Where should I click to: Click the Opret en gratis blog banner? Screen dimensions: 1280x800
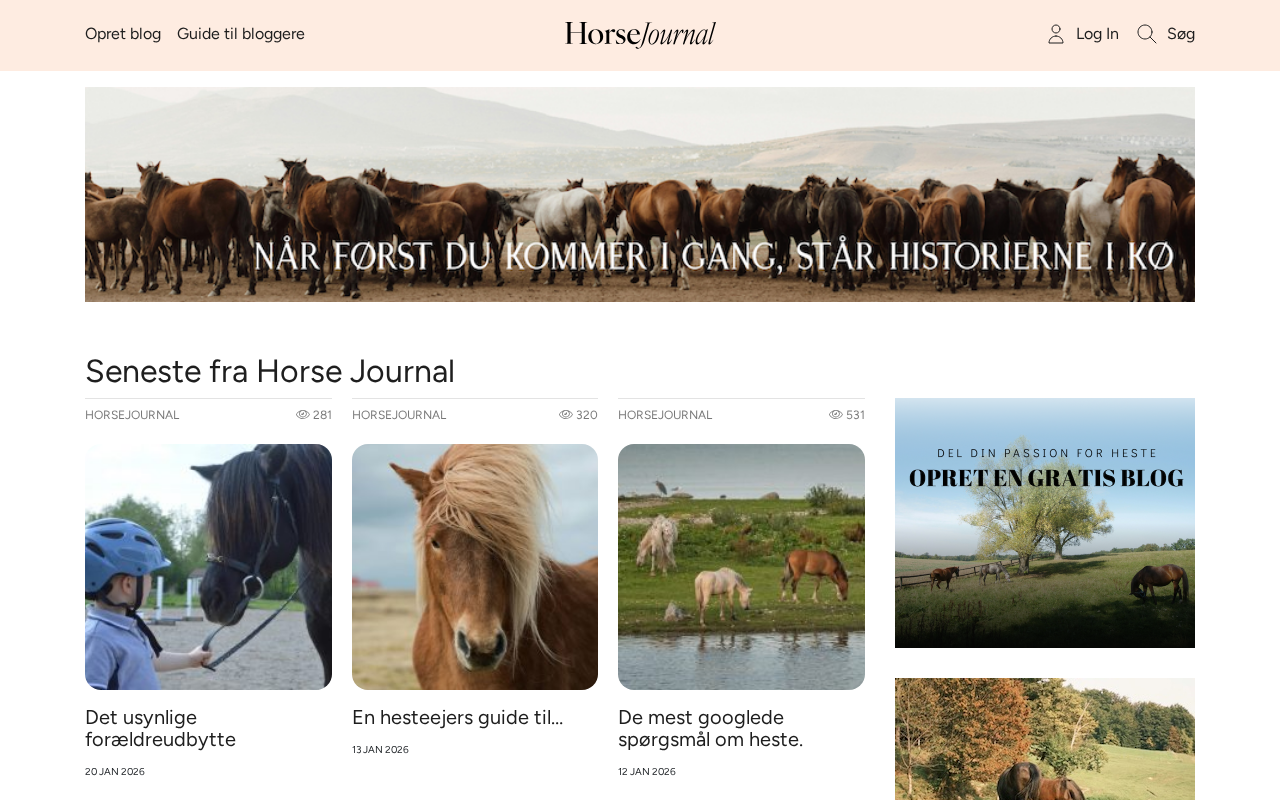(1045, 523)
